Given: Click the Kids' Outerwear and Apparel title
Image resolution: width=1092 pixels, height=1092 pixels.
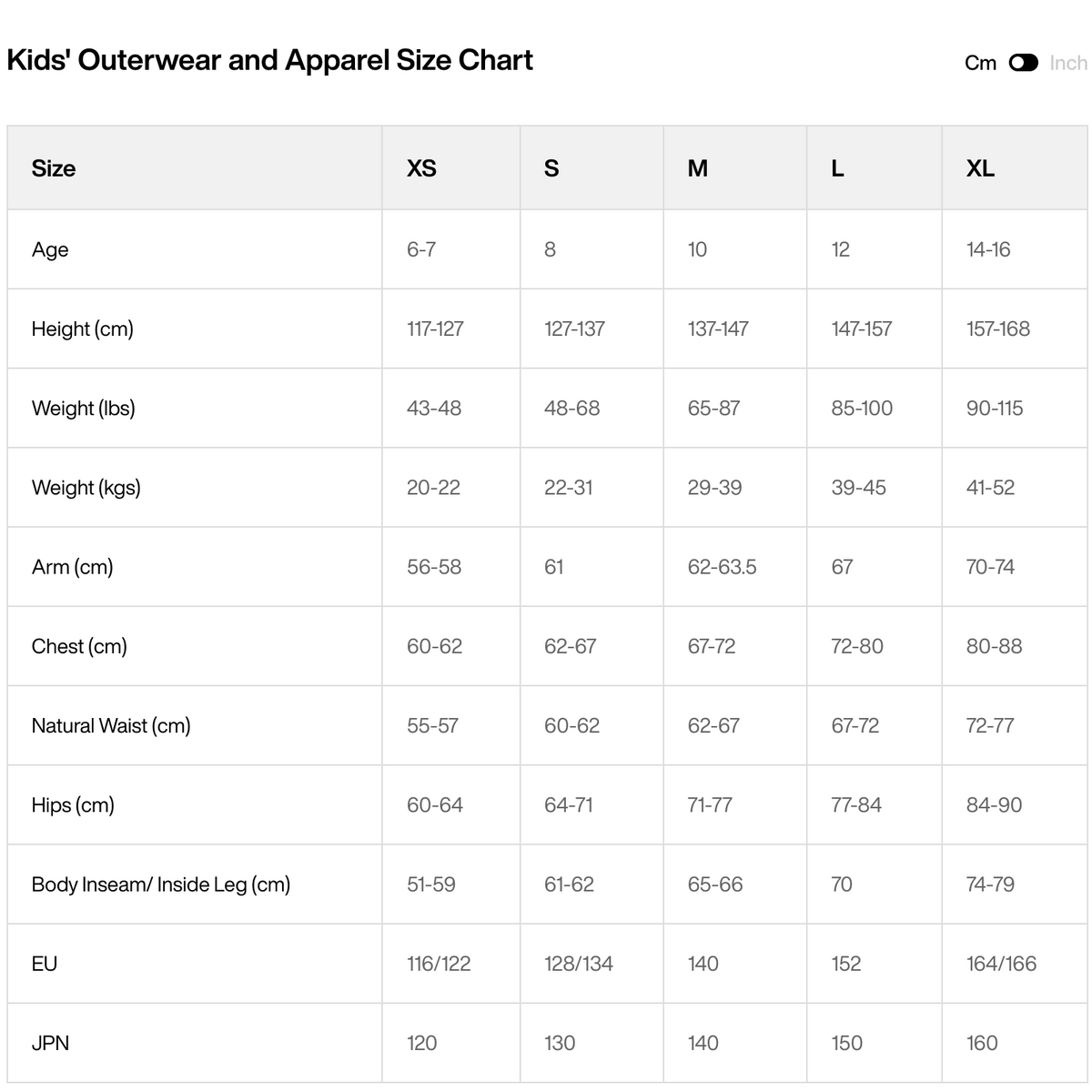Looking at the screenshot, I should click(x=269, y=60).
